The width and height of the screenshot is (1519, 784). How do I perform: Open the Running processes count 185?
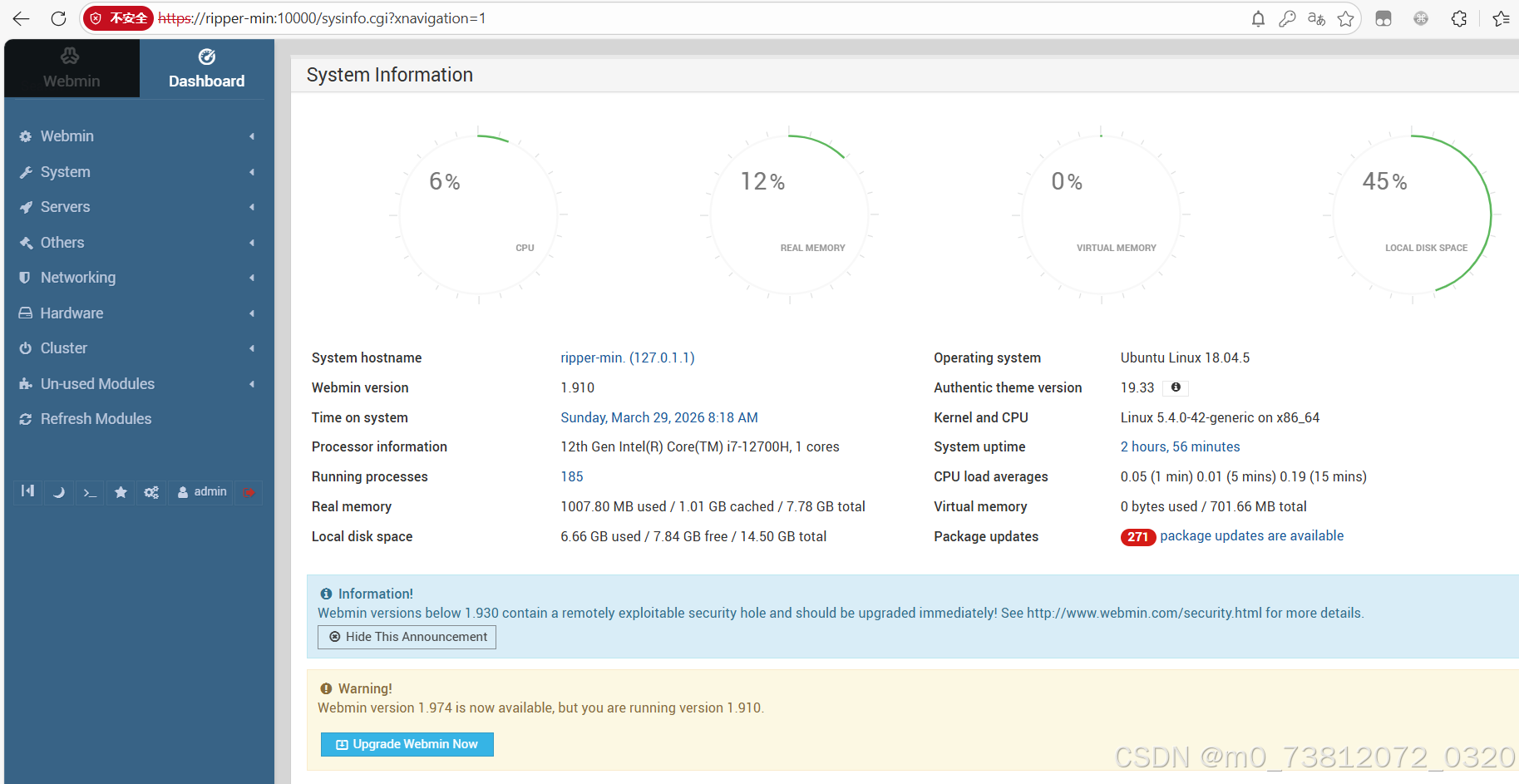(572, 476)
